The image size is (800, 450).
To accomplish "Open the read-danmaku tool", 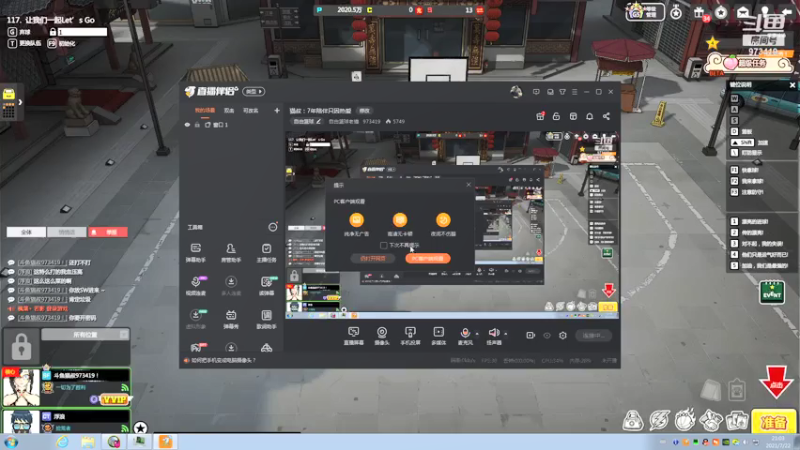I will pos(266,286).
